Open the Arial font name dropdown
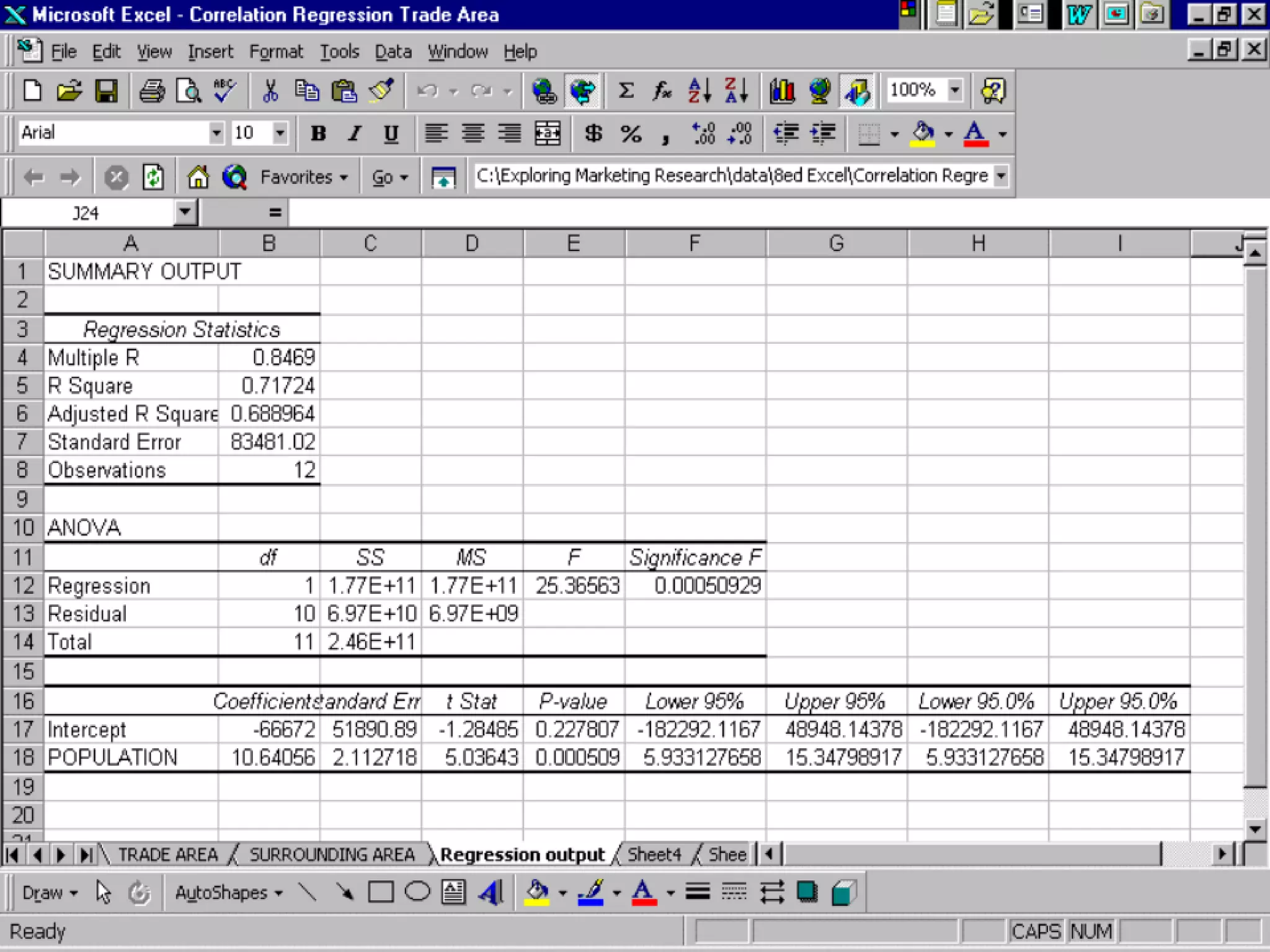Screen dimensions: 1270x952 pos(216,133)
